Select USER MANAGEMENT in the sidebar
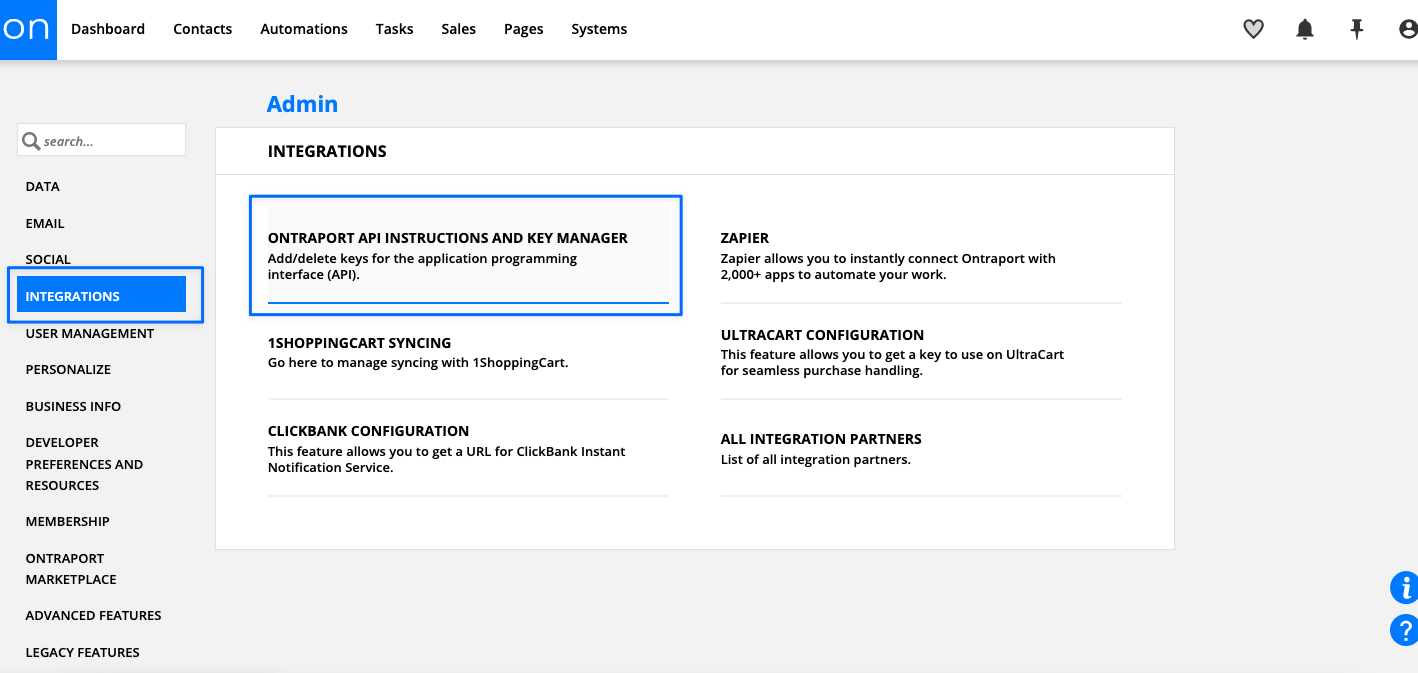Image resolution: width=1418 pixels, height=673 pixels. tap(90, 333)
